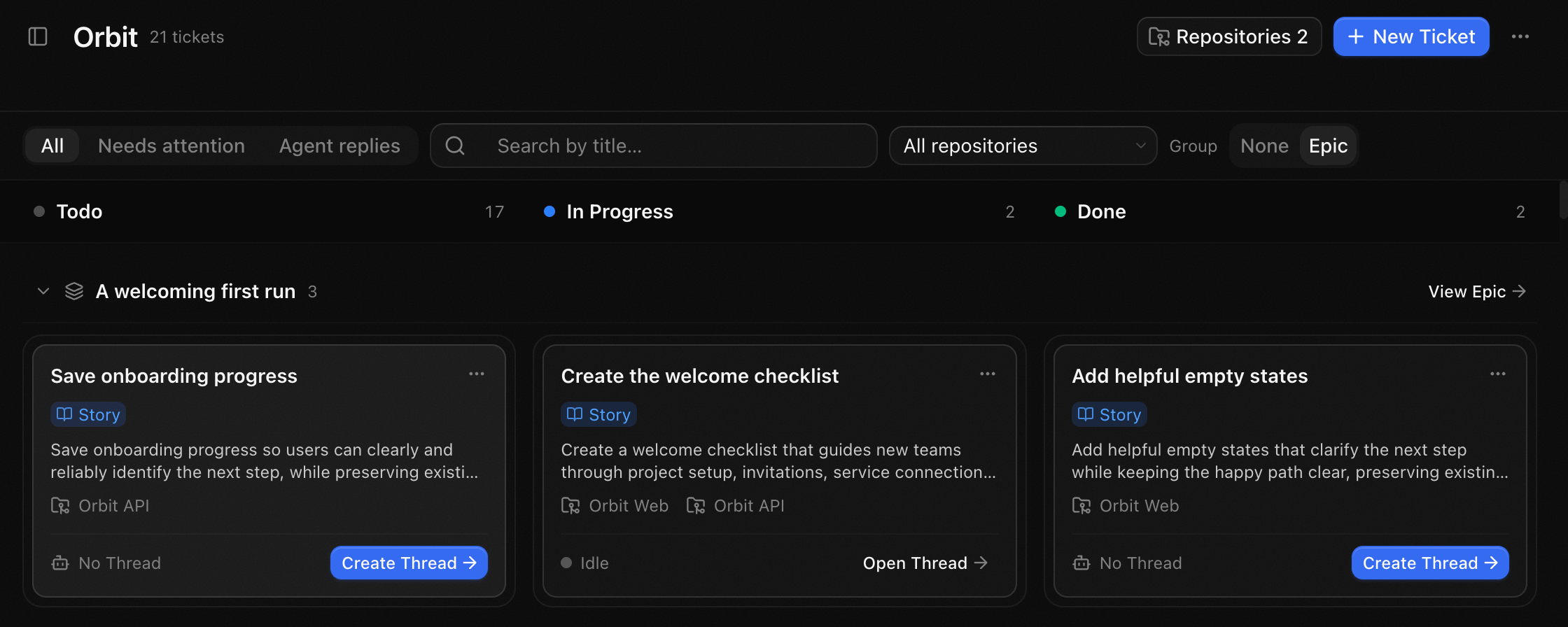Image resolution: width=1568 pixels, height=627 pixels.
Task: Select the All filter tab
Action: point(52,146)
